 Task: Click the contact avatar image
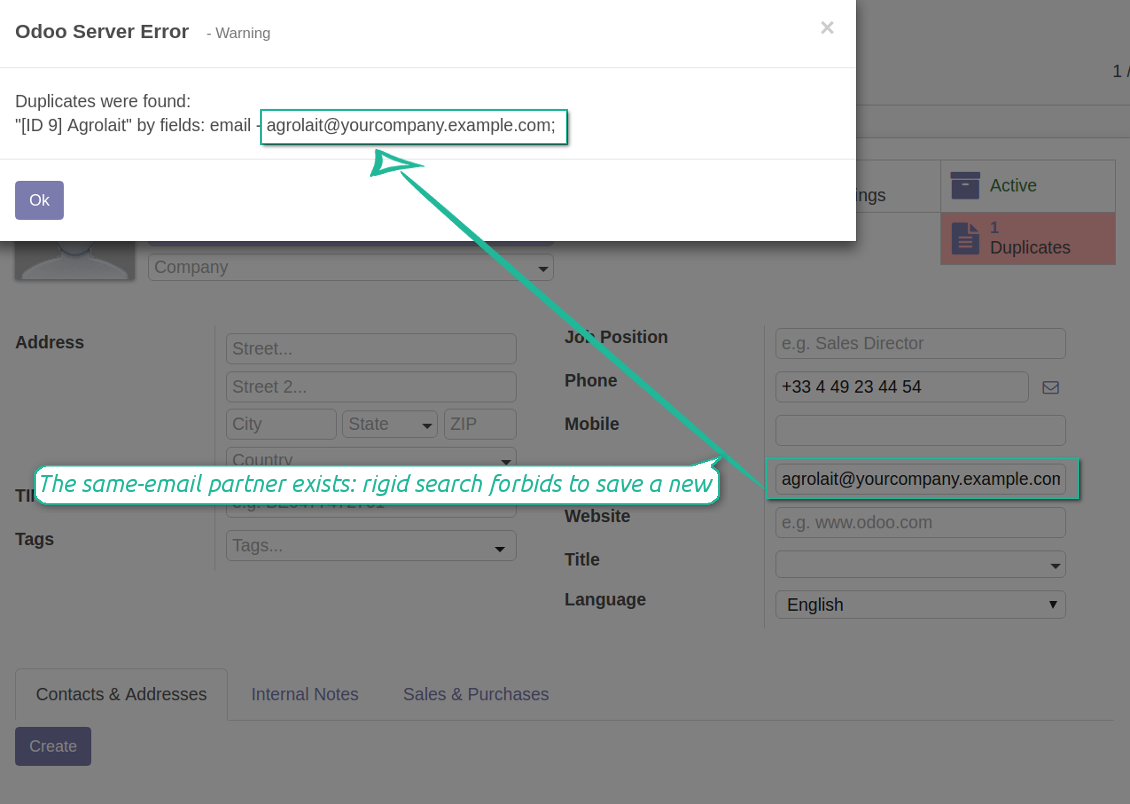[x=75, y=260]
